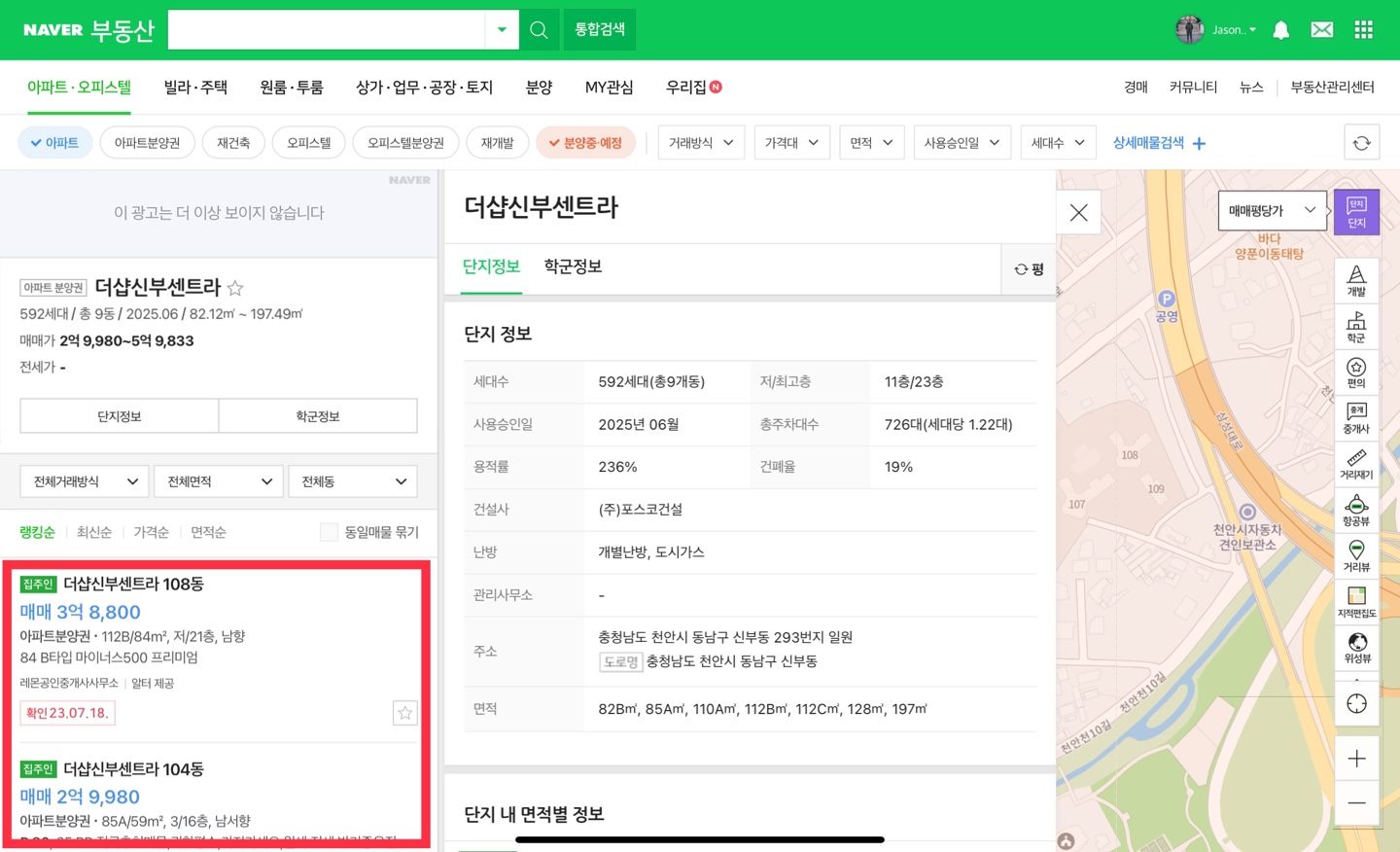This screenshot has height=852, width=1400.
Task: Switch to 위성뷰 satellite map
Action: pyautogui.click(x=1356, y=648)
